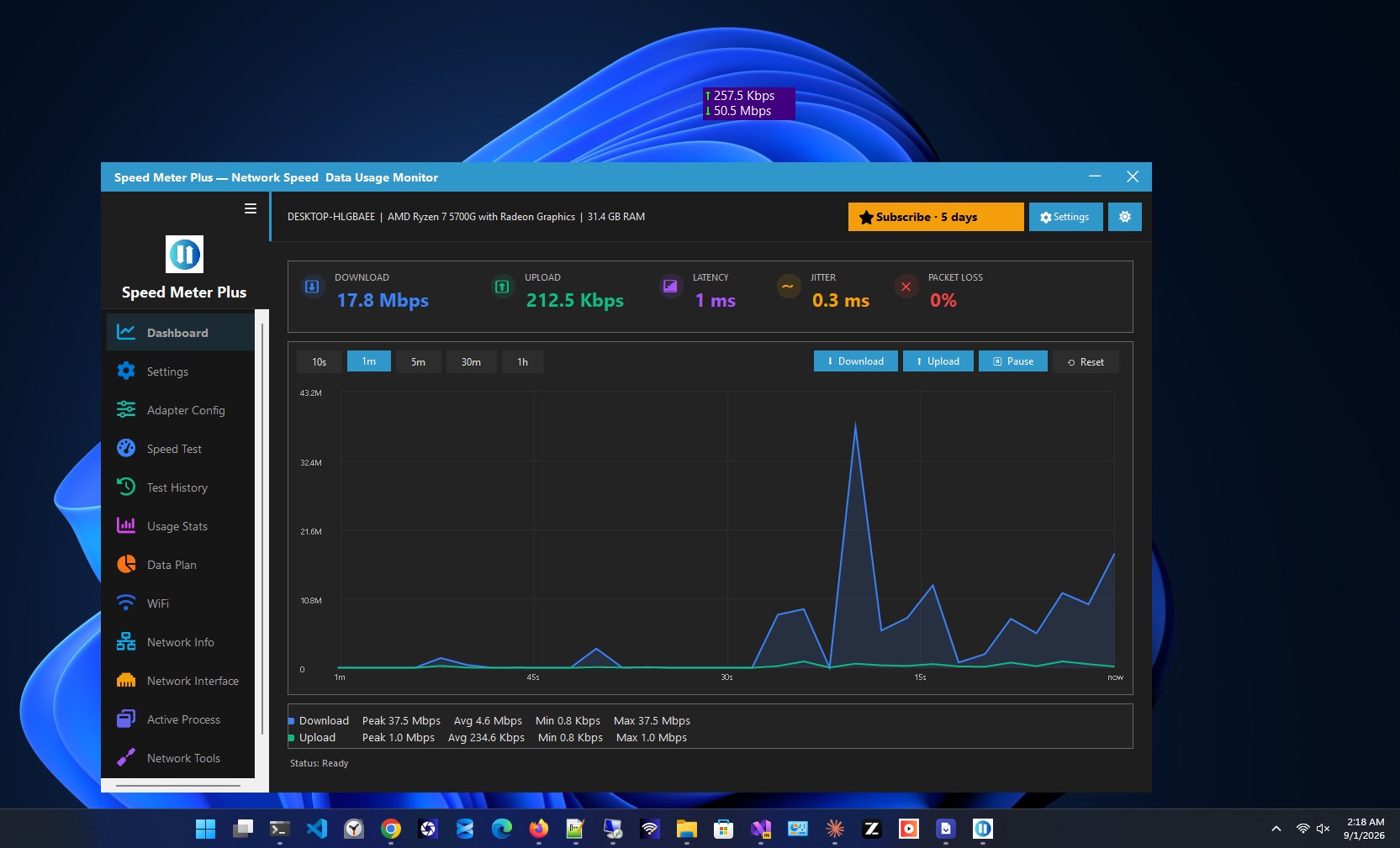Click the blue Download legend swatch

[x=291, y=721]
